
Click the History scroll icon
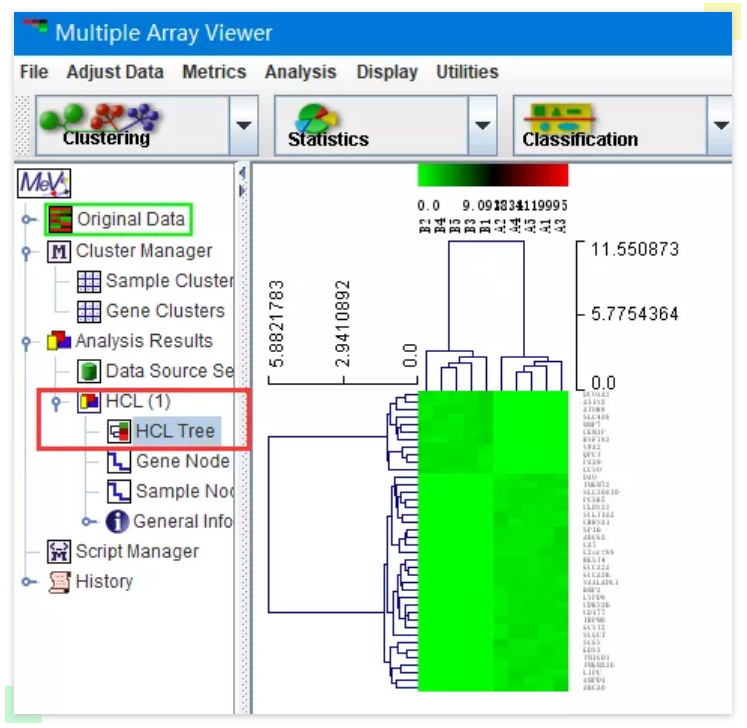[x=60, y=581]
